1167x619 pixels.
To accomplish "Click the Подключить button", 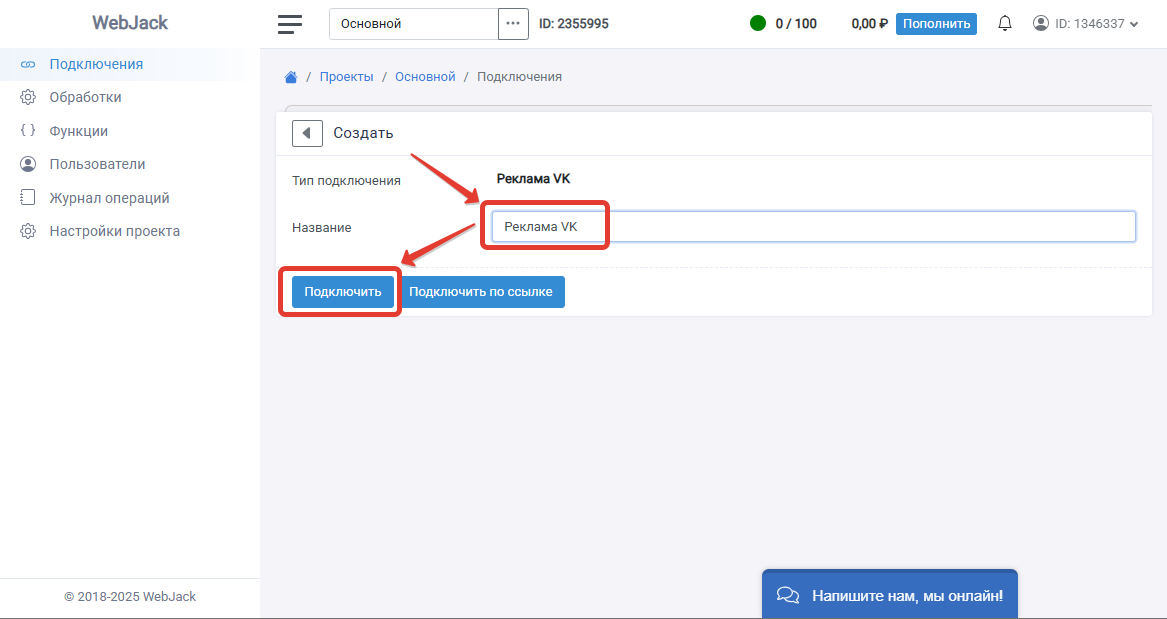I will [x=343, y=292].
